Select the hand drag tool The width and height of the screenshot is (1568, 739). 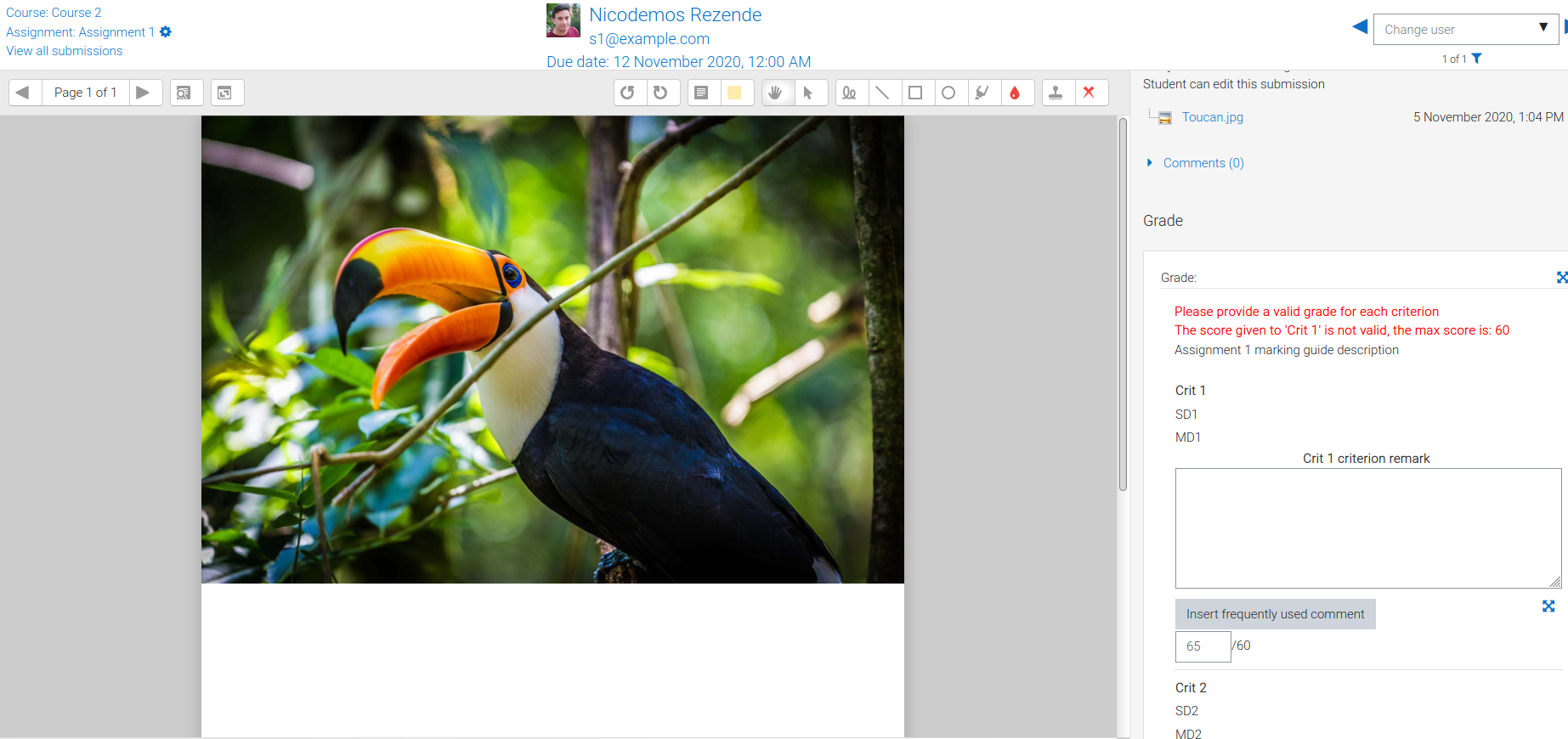tap(778, 93)
